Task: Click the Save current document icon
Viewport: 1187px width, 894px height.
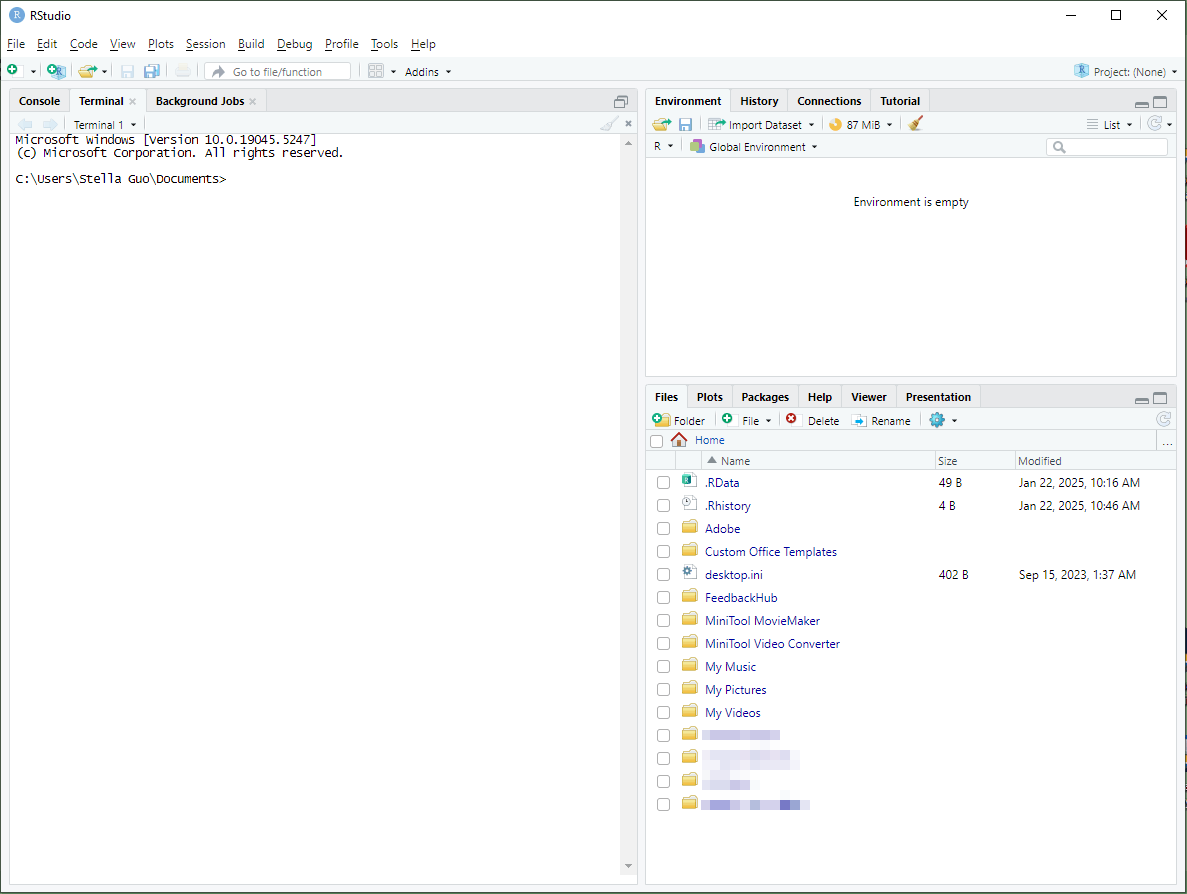Action: [127, 71]
